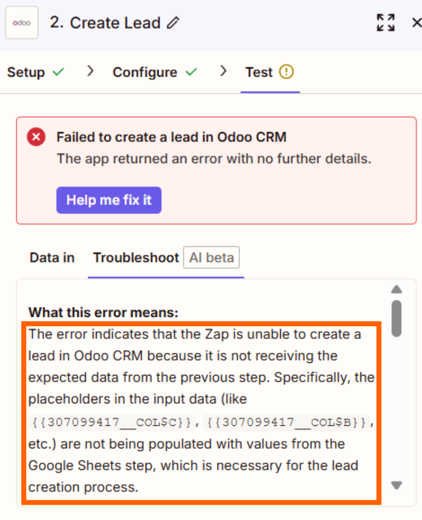Click the red error X icon
Viewport: 422px width, 520px height.
point(36,137)
